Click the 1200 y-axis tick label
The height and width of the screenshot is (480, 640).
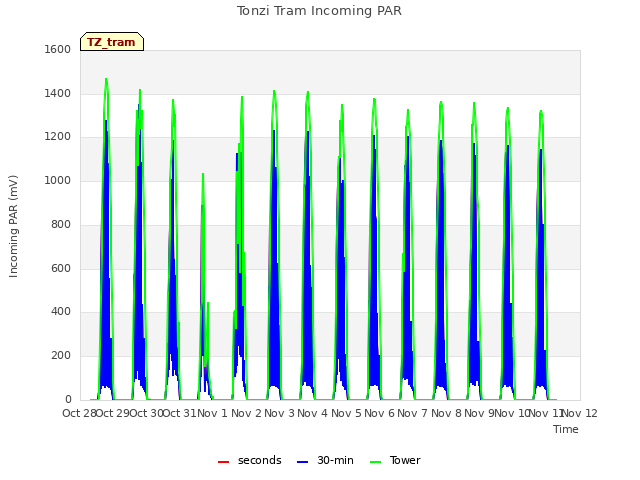pyautogui.click(x=58, y=137)
